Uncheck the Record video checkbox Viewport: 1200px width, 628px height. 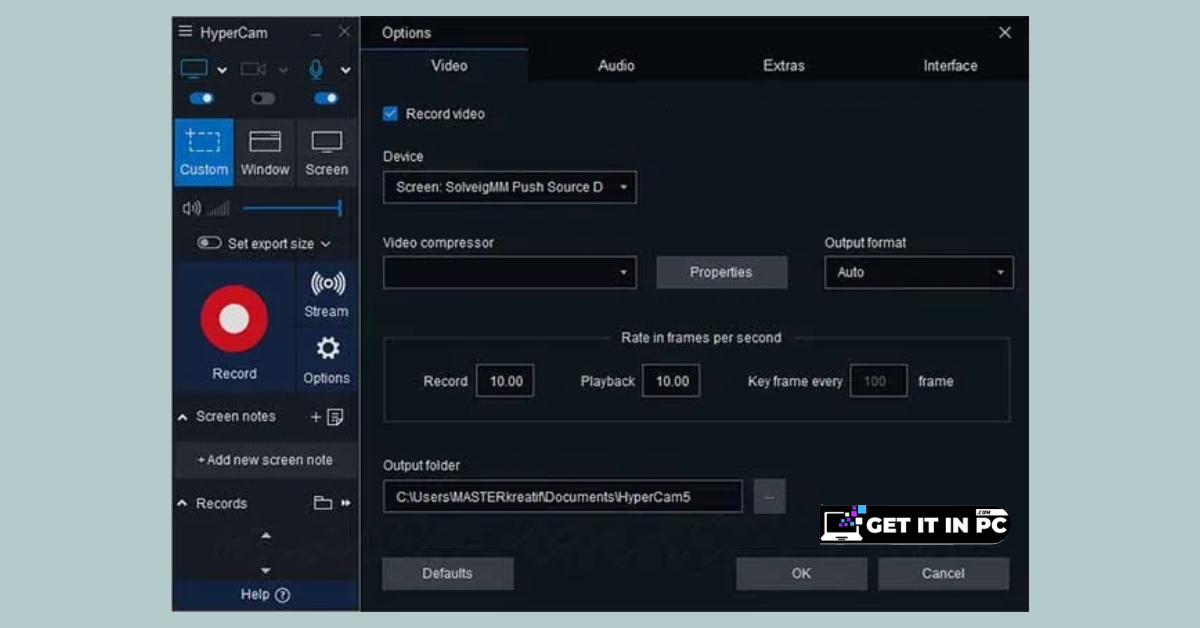tap(391, 114)
